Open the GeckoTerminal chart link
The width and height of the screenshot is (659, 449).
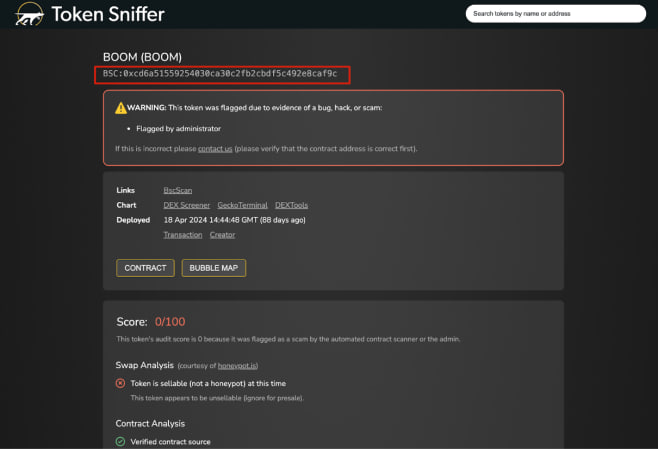[x=243, y=205]
